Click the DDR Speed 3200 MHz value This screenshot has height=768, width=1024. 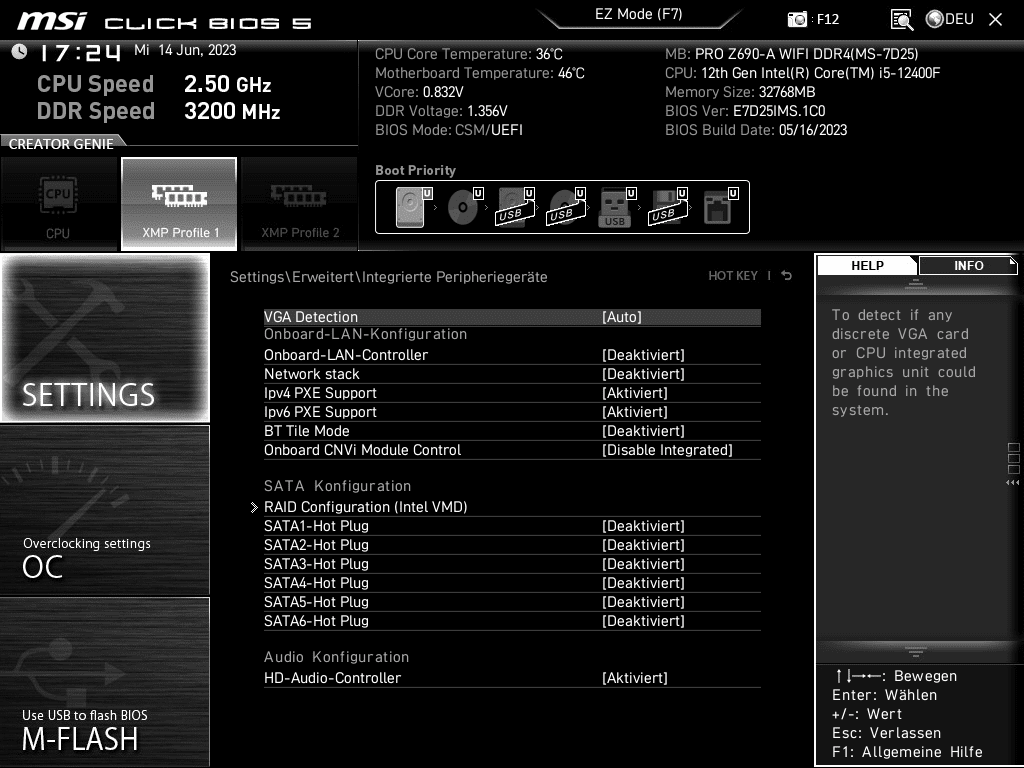[232, 110]
